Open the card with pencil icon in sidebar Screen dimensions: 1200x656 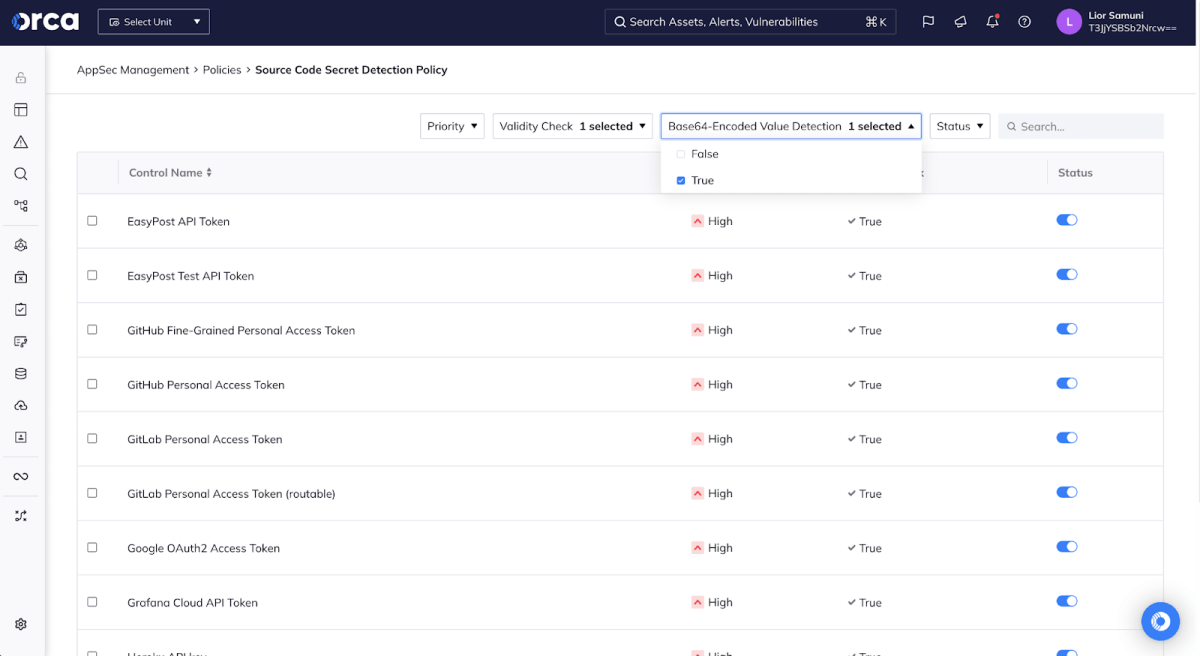click(21, 341)
